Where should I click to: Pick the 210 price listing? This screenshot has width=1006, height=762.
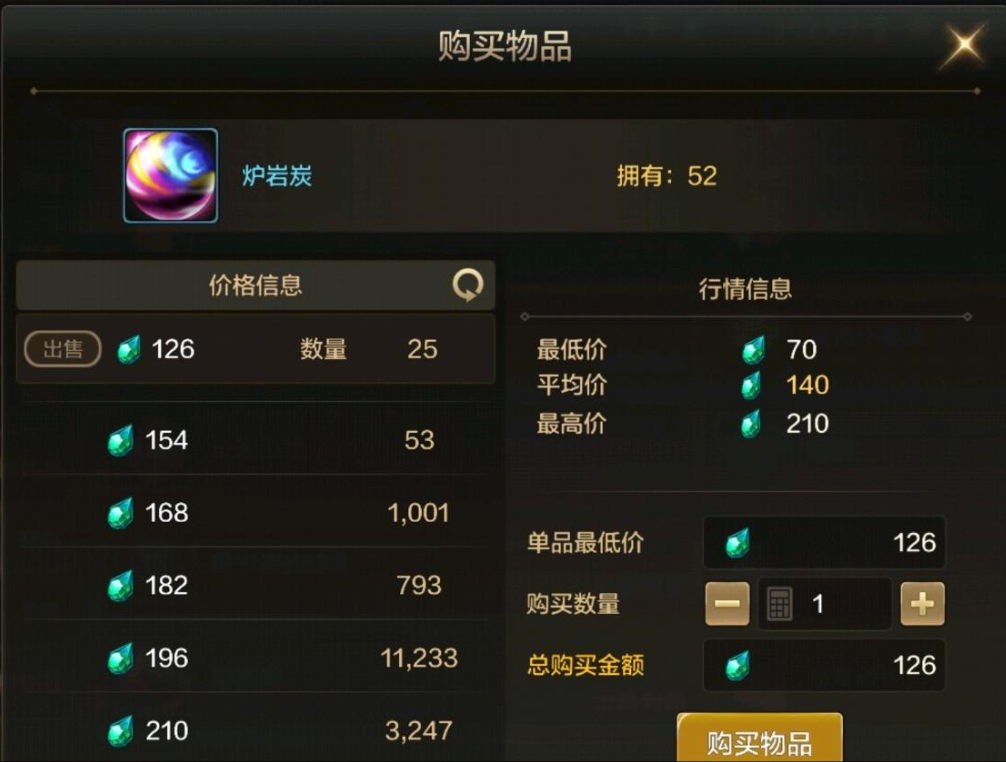pos(255,729)
